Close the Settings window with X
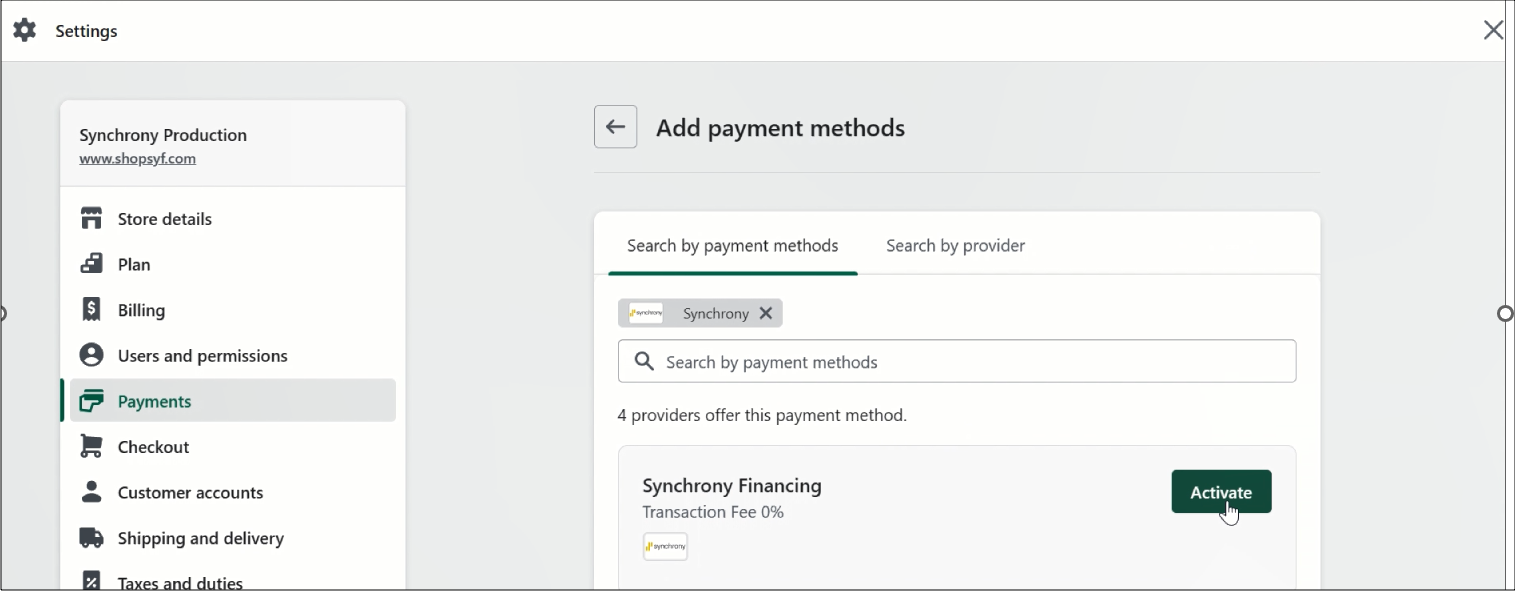Screen dimensions: 1515x591 pyautogui.click(x=1493, y=30)
